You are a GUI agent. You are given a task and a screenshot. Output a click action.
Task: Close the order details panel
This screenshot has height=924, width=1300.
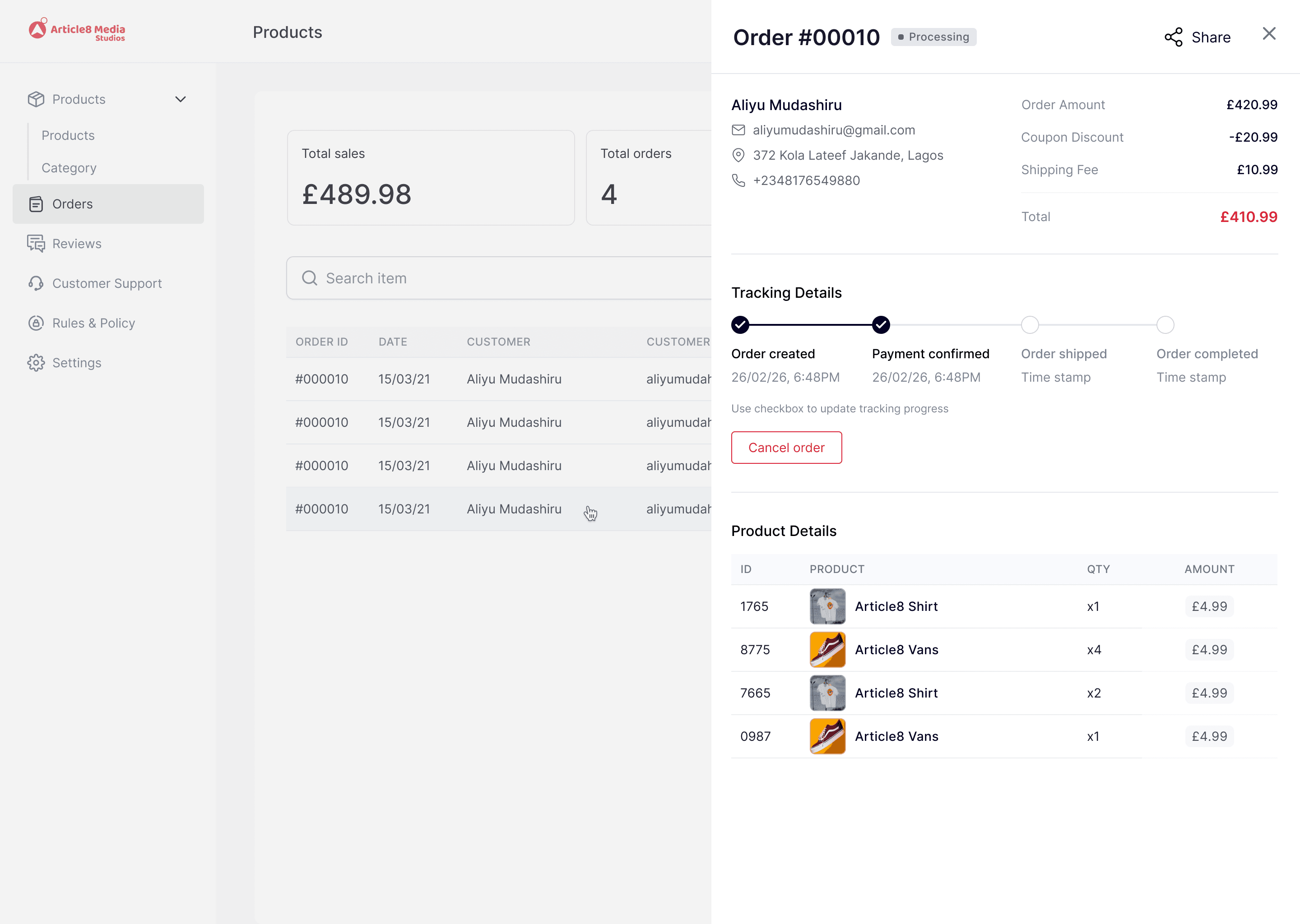coord(1269,34)
